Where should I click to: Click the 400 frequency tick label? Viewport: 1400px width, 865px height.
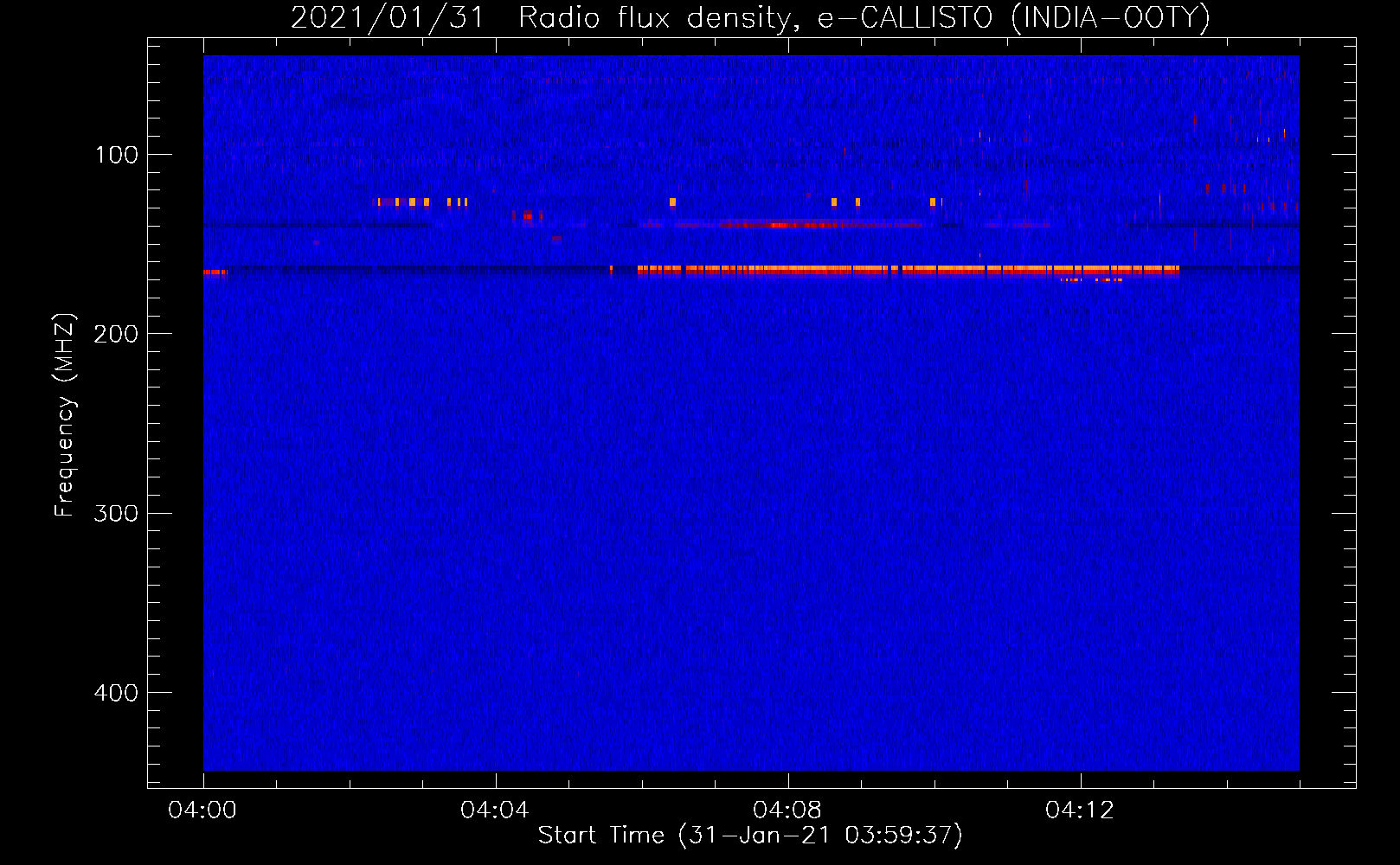tap(116, 693)
